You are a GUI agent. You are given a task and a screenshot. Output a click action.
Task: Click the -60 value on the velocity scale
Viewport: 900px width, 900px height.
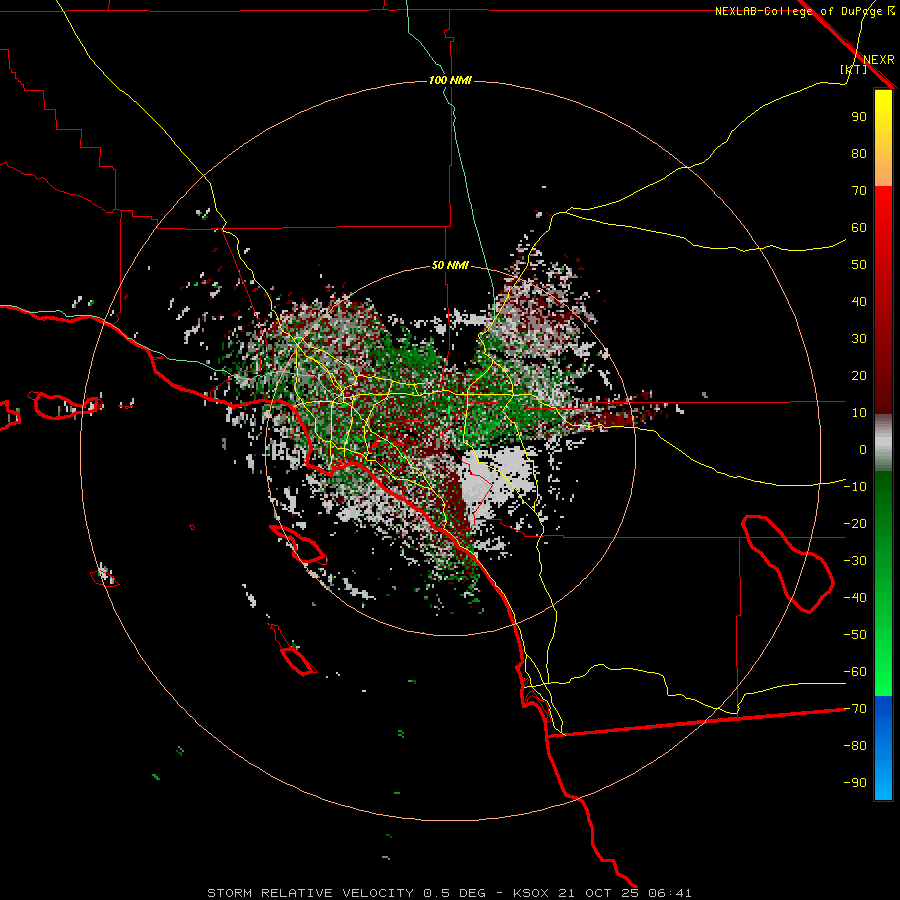(x=855, y=672)
